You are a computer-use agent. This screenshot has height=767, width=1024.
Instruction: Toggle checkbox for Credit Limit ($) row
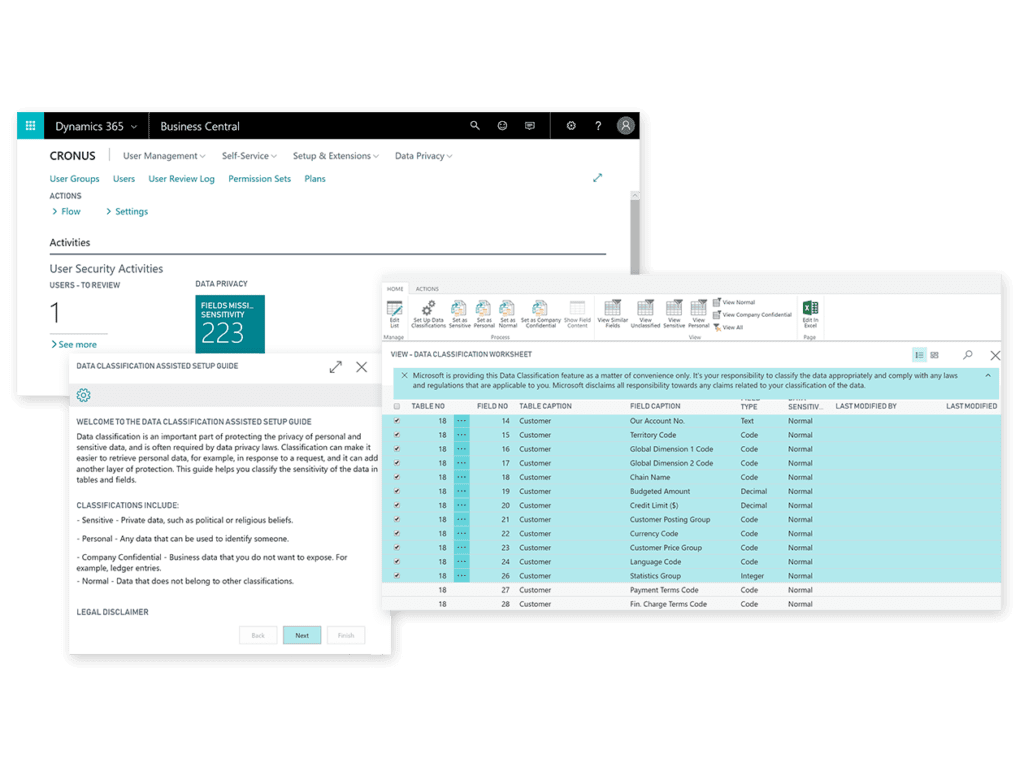coord(396,506)
